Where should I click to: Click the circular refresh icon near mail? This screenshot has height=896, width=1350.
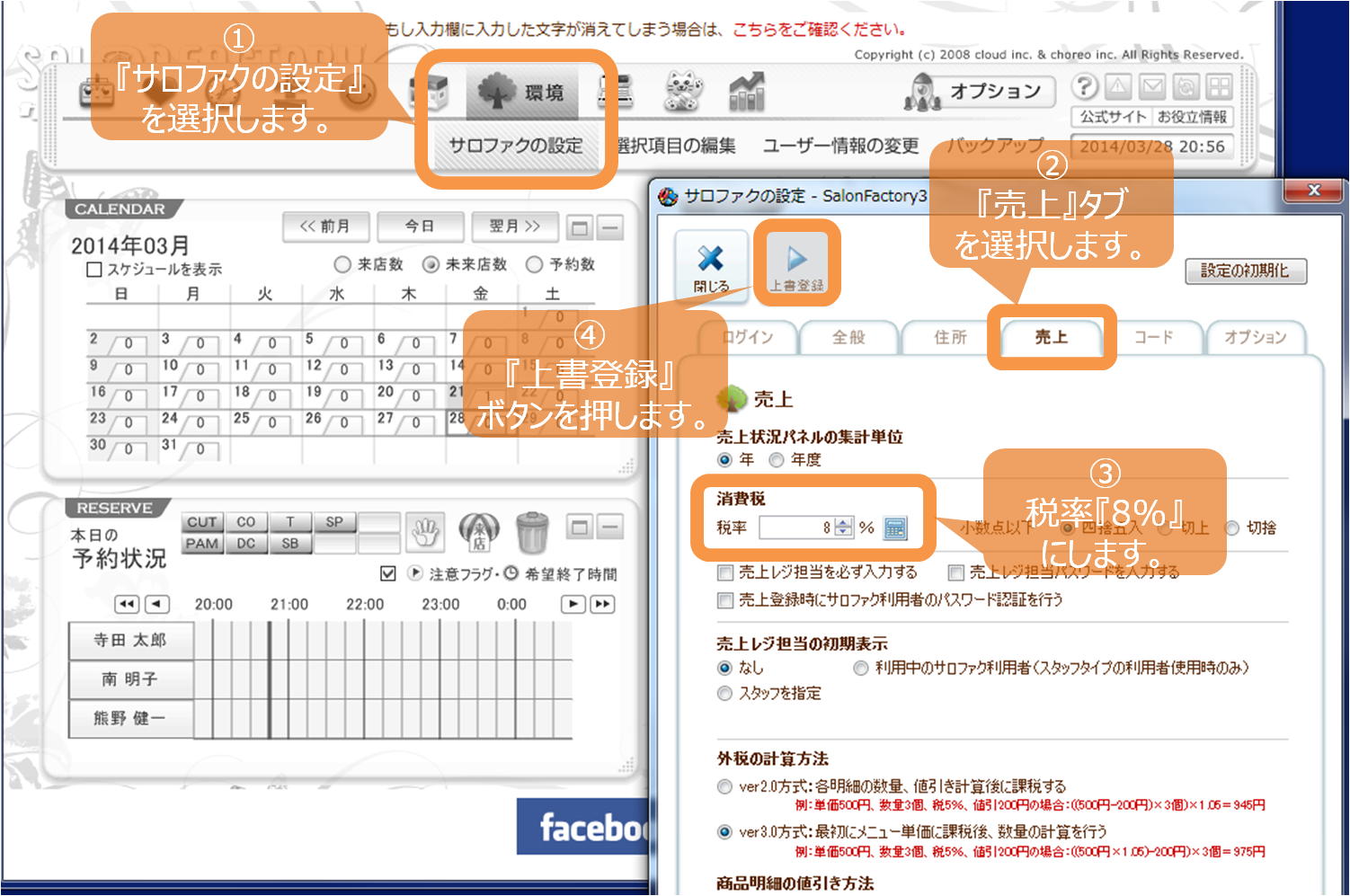click(x=1186, y=87)
